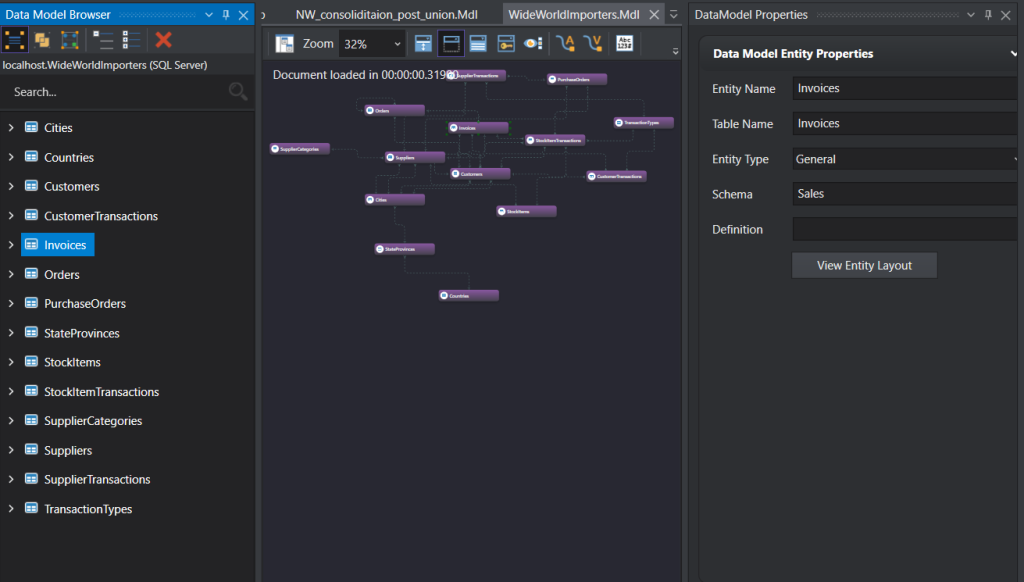1024x582 pixels.
Task: Open the Zoom percentage dropdown
Action: point(398,44)
